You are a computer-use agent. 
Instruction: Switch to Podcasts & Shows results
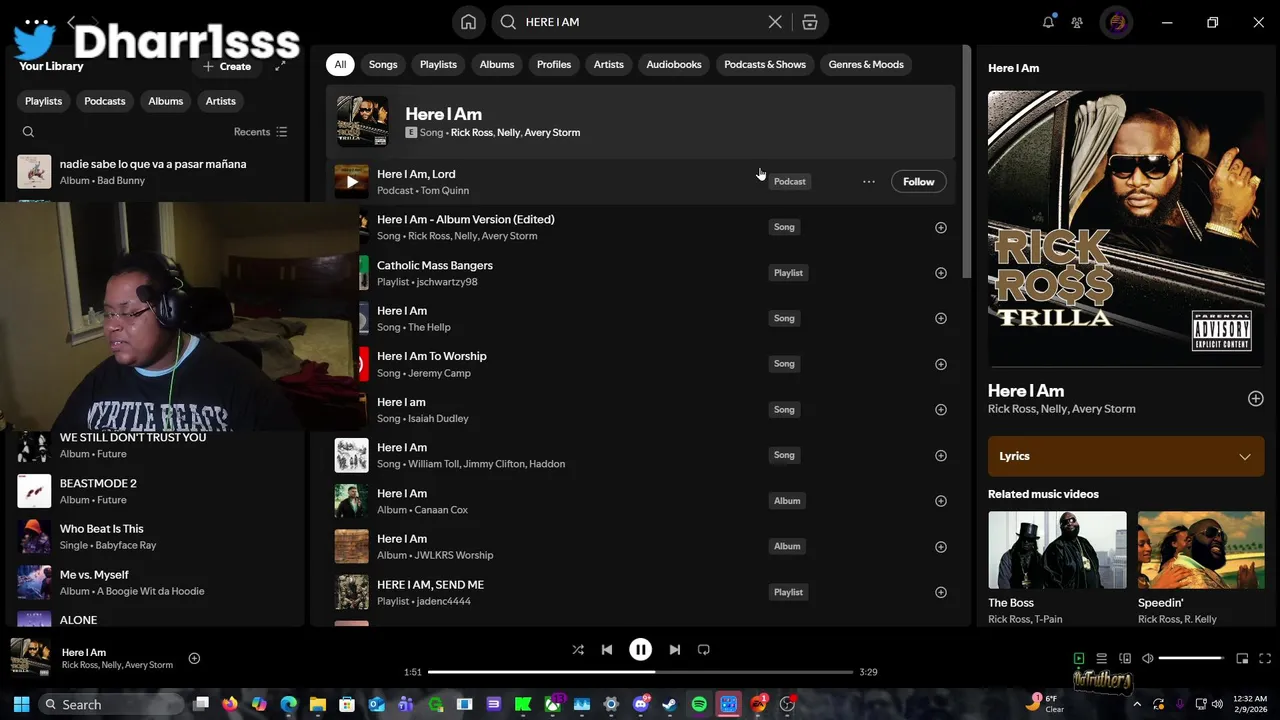(765, 65)
